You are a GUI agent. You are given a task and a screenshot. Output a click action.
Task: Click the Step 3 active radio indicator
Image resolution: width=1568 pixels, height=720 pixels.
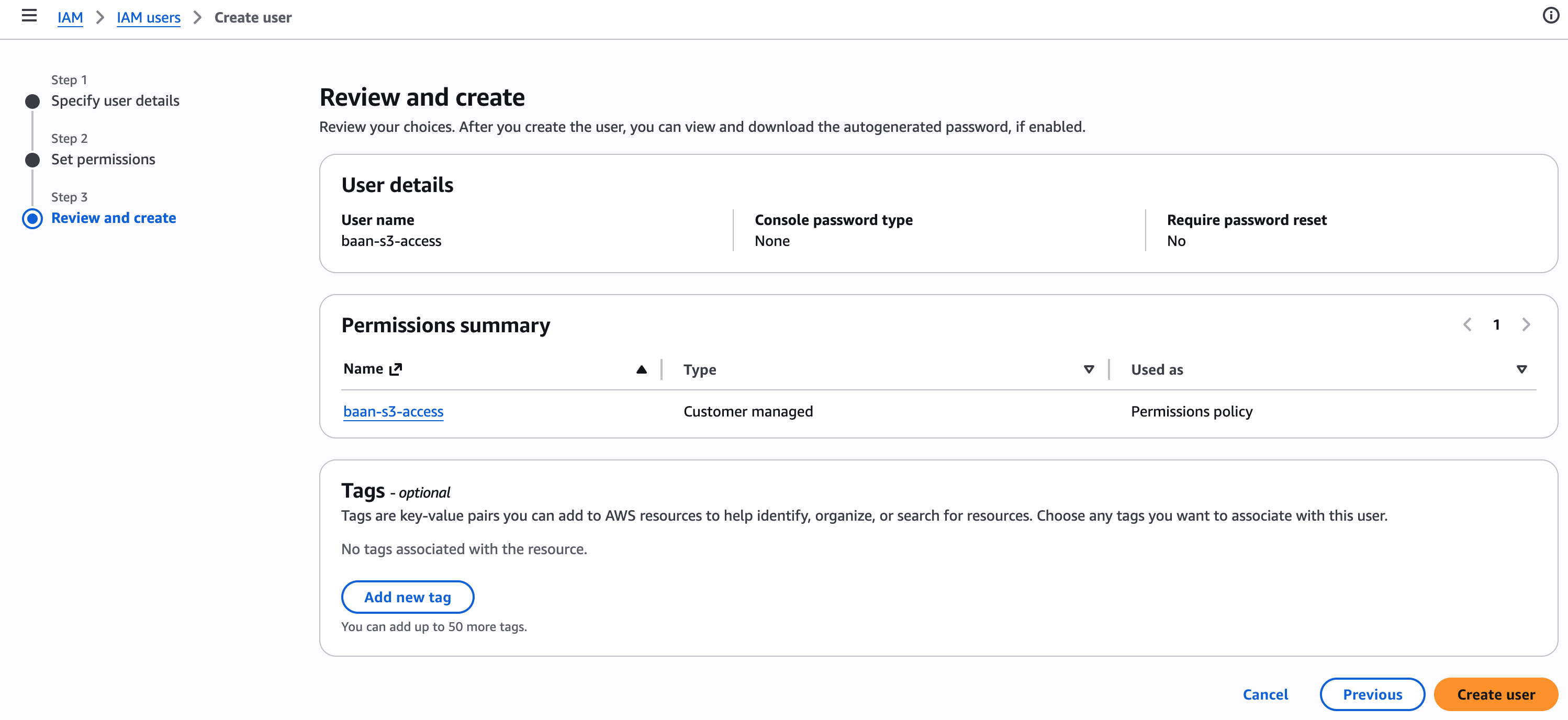point(32,219)
